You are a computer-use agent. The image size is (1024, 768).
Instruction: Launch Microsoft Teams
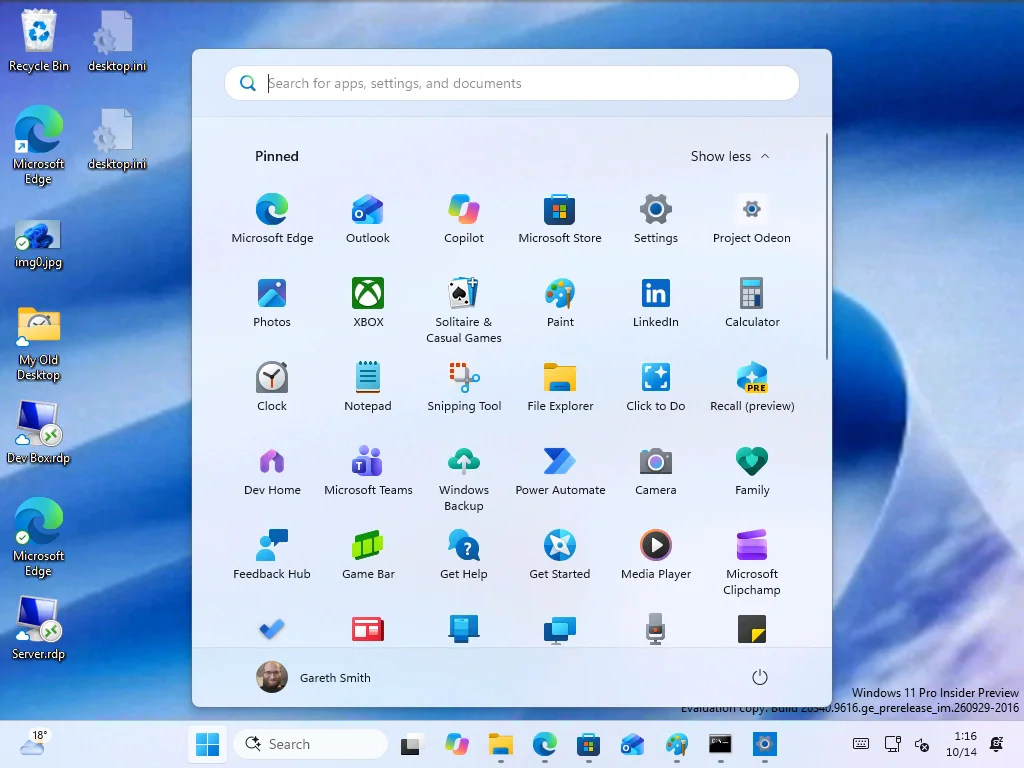click(368, 471)
